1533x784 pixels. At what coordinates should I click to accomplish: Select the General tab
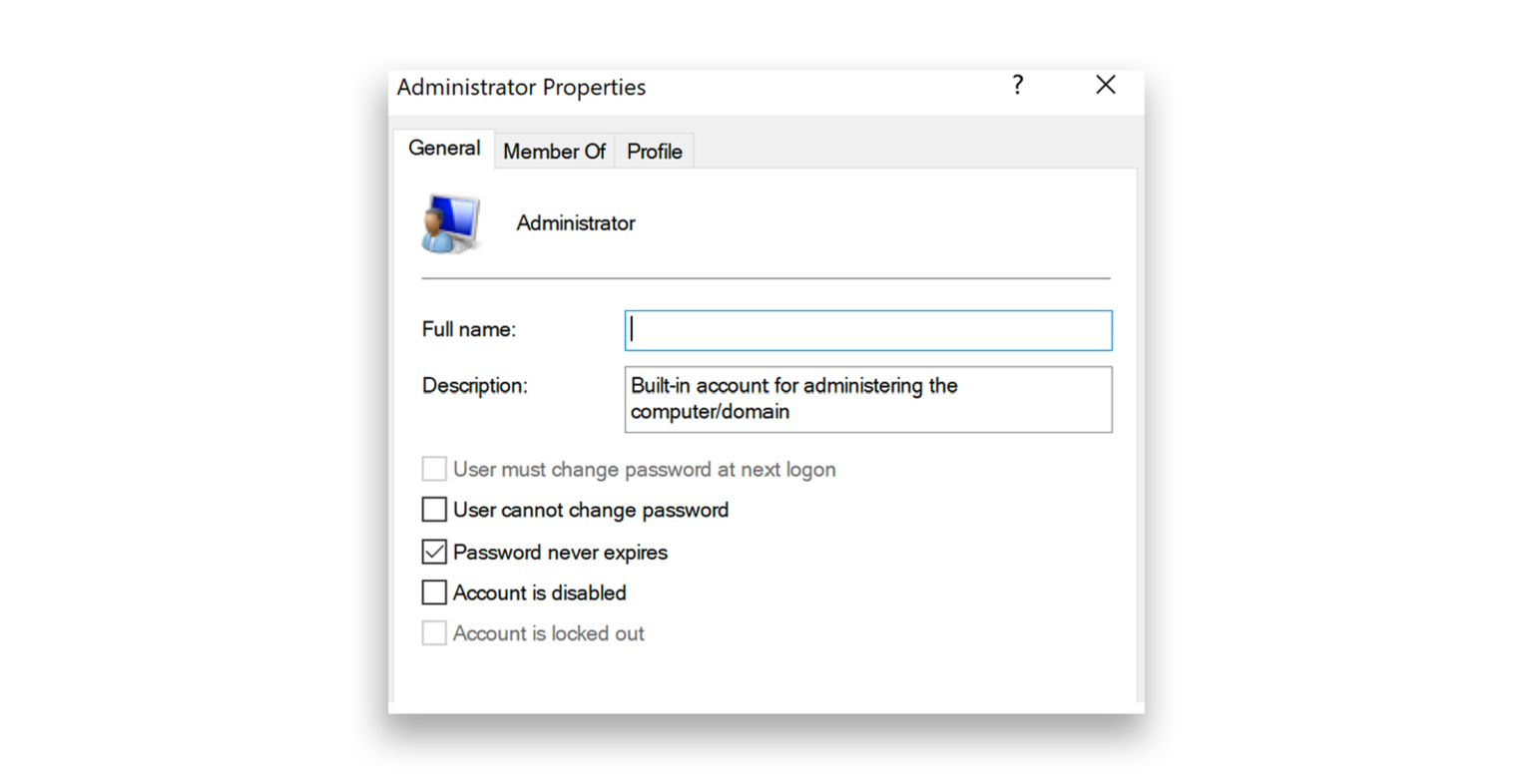tap(443, 148)
